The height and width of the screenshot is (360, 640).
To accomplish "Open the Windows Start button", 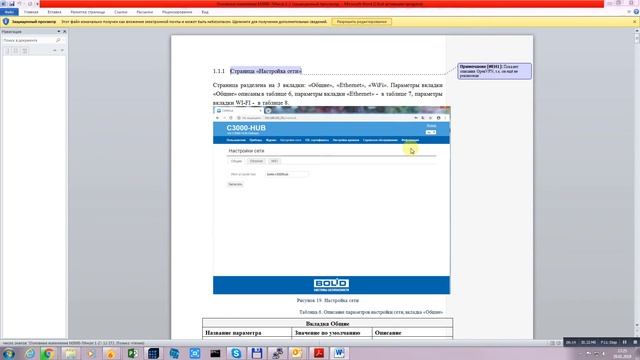I will pyautogui.click(x=9, y=353).
